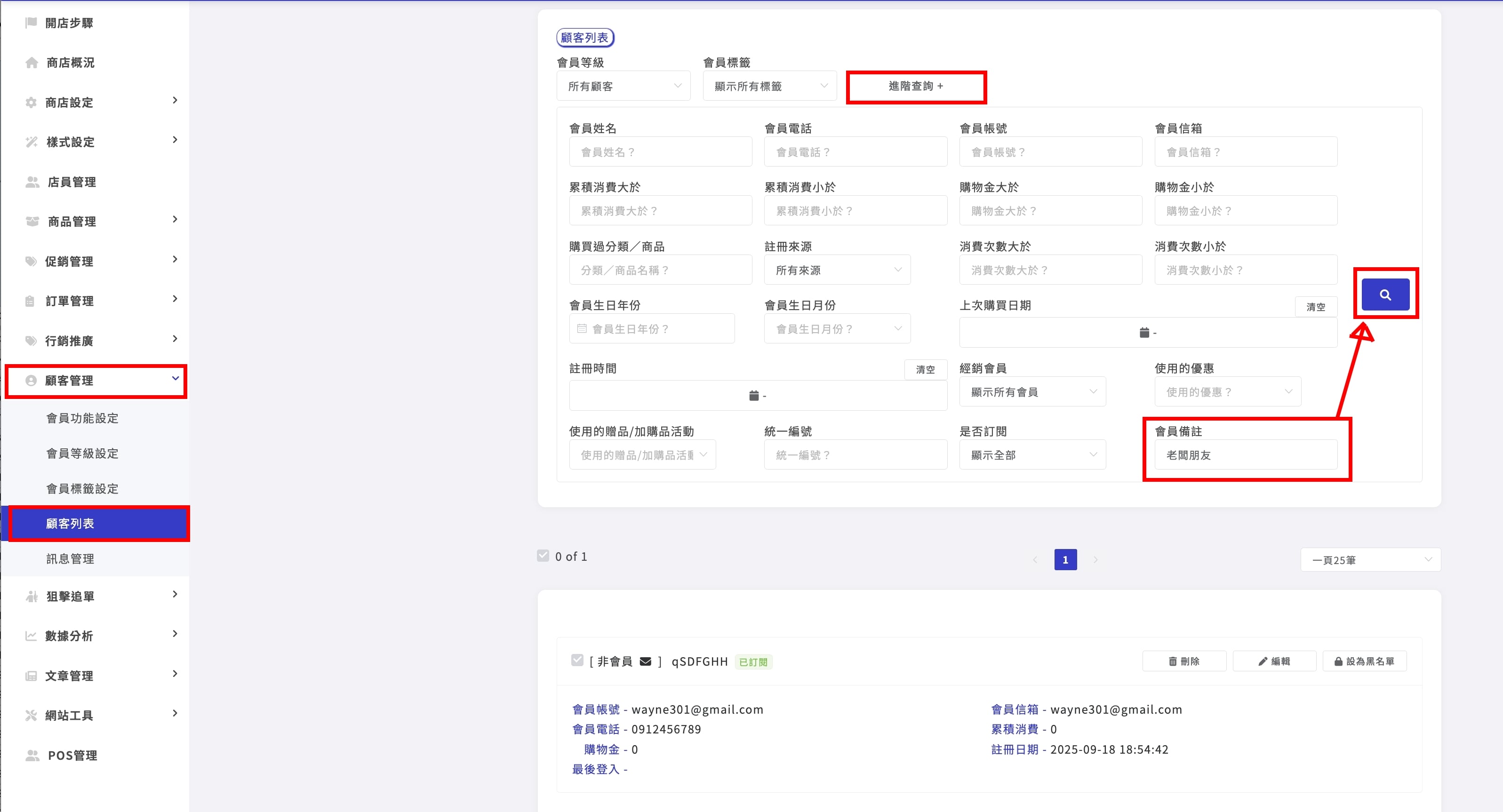Click the chart icon beside 數據分析

pyautogui.click(x=32, y=636)
